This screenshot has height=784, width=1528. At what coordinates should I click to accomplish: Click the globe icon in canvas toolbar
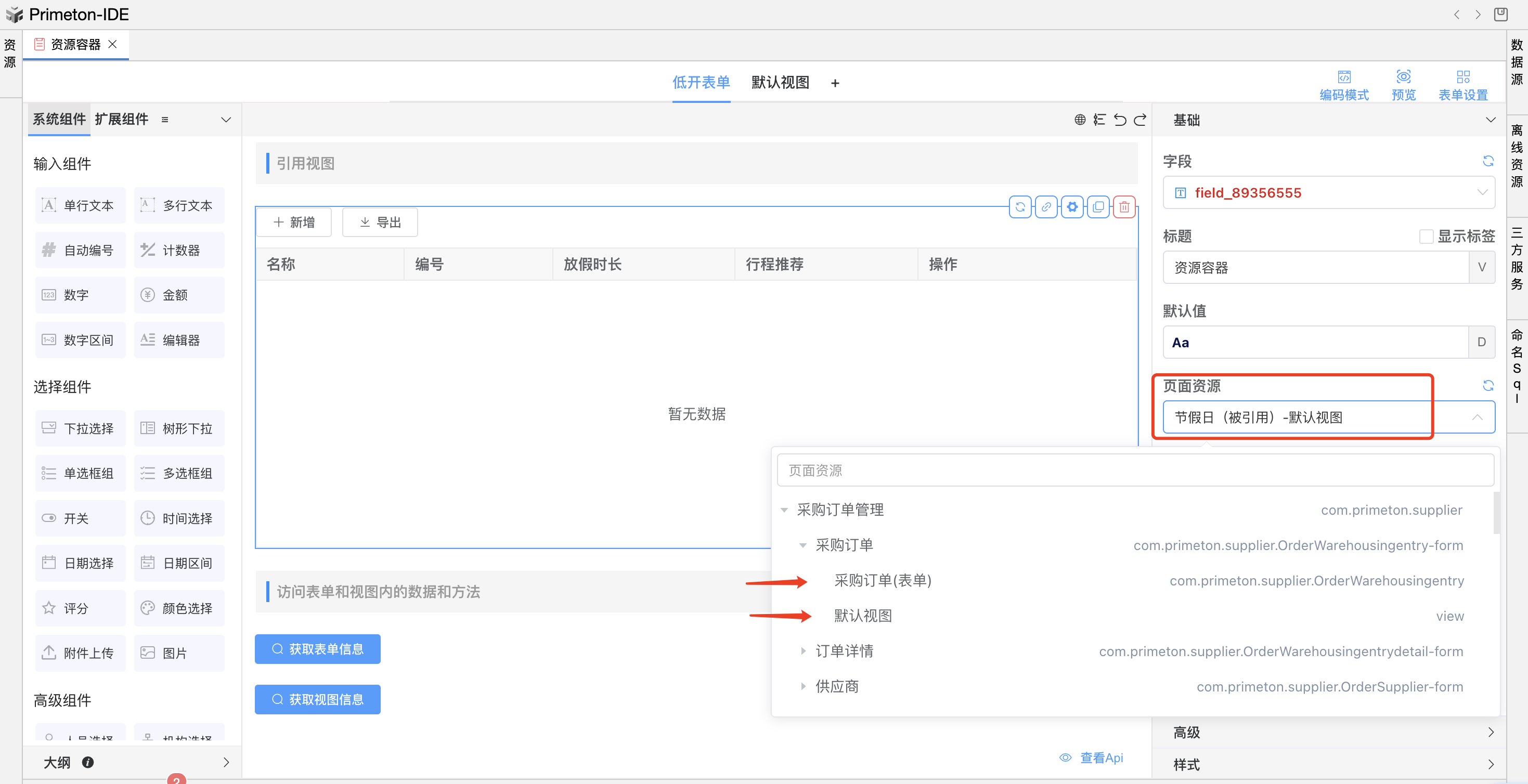(x=1080, y=120)
